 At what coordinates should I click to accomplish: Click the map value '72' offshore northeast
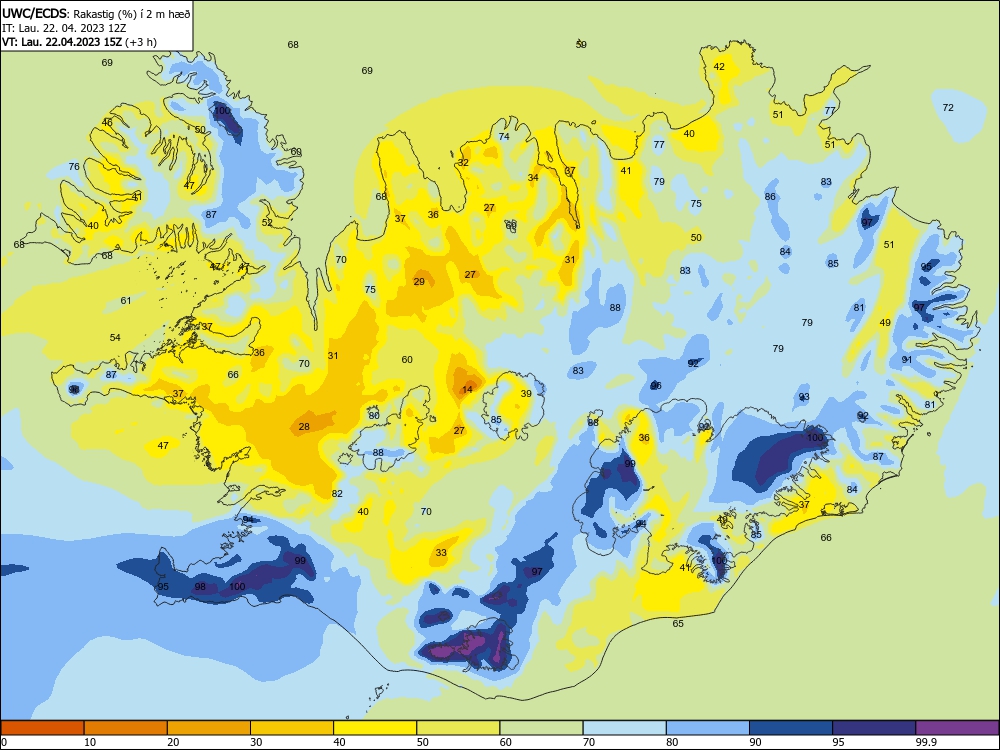coord(948,108)
